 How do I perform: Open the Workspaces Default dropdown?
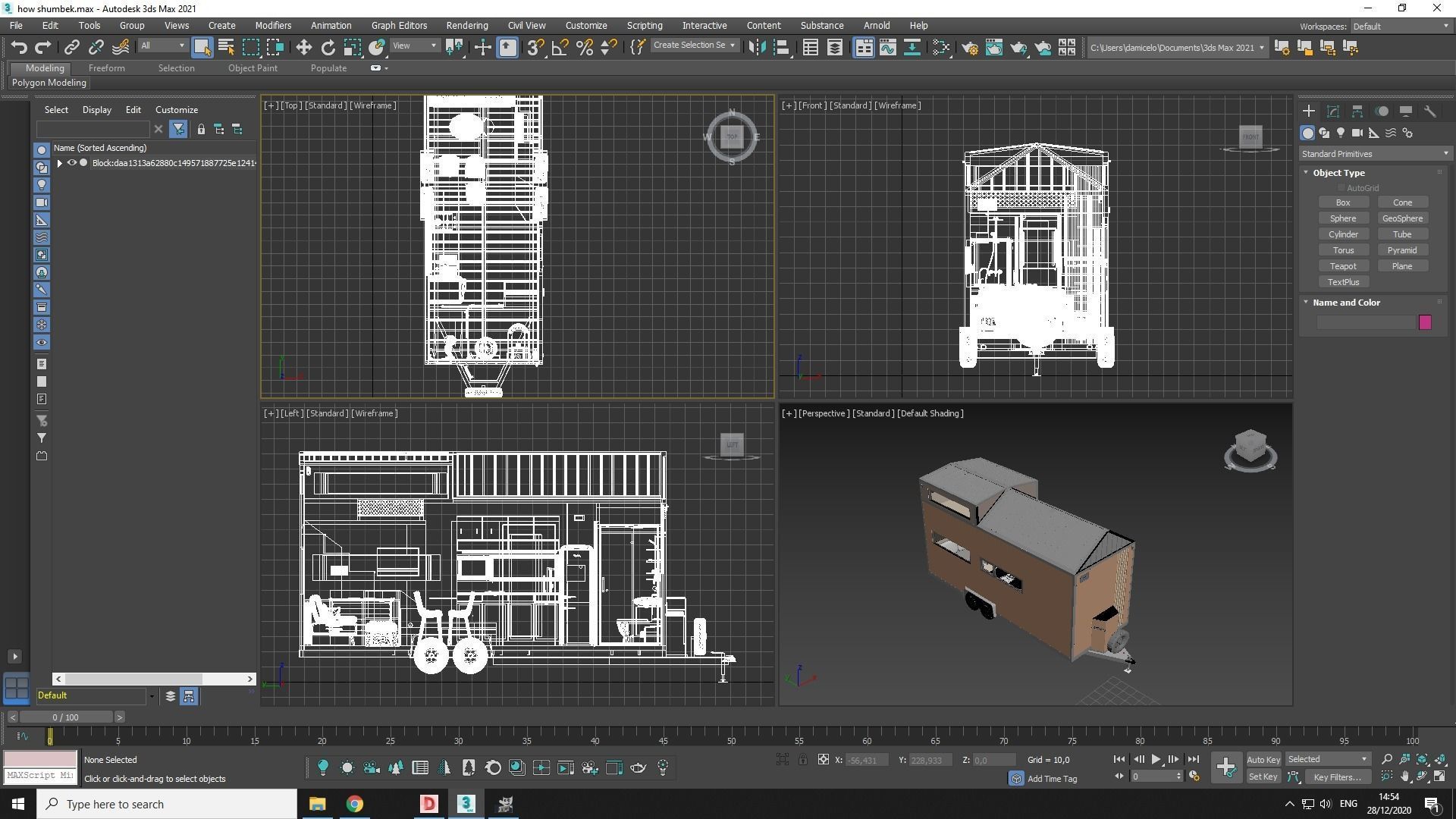1400,27
